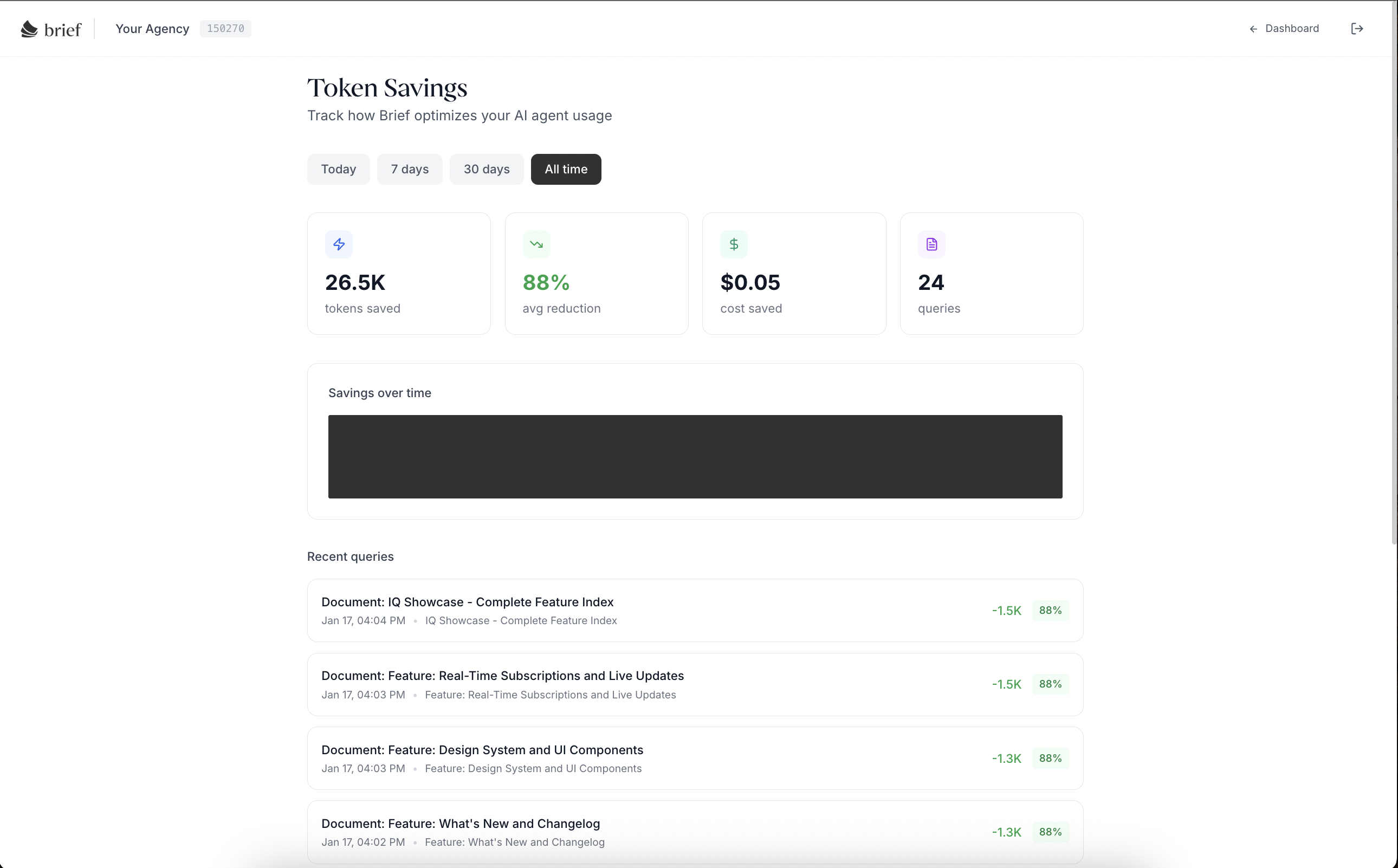The image size is (1398, 868).
Task: Click the dark Savings over time chart
Action: pyautogui.click(x=695, y=456)
